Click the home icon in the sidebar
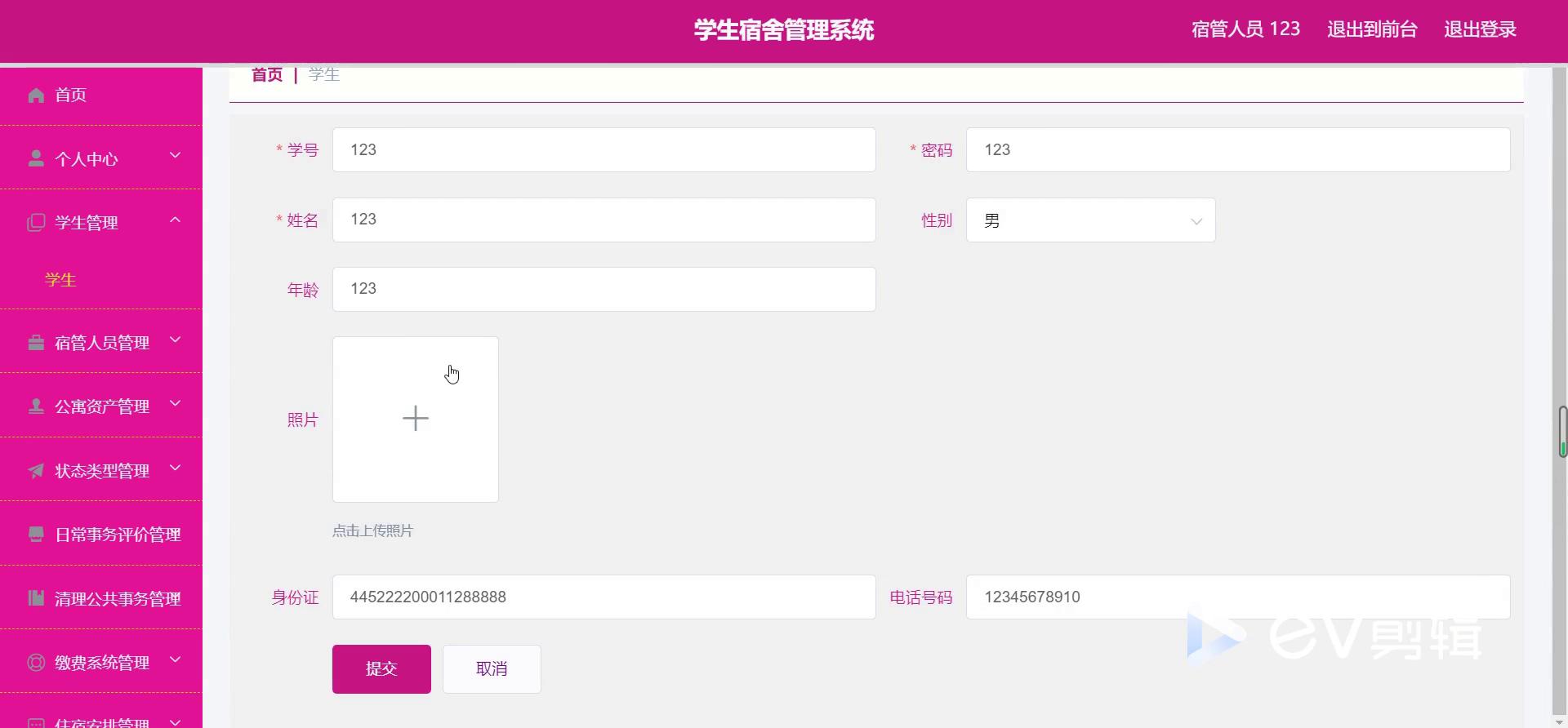1568x728 pixels. point(36,95)
